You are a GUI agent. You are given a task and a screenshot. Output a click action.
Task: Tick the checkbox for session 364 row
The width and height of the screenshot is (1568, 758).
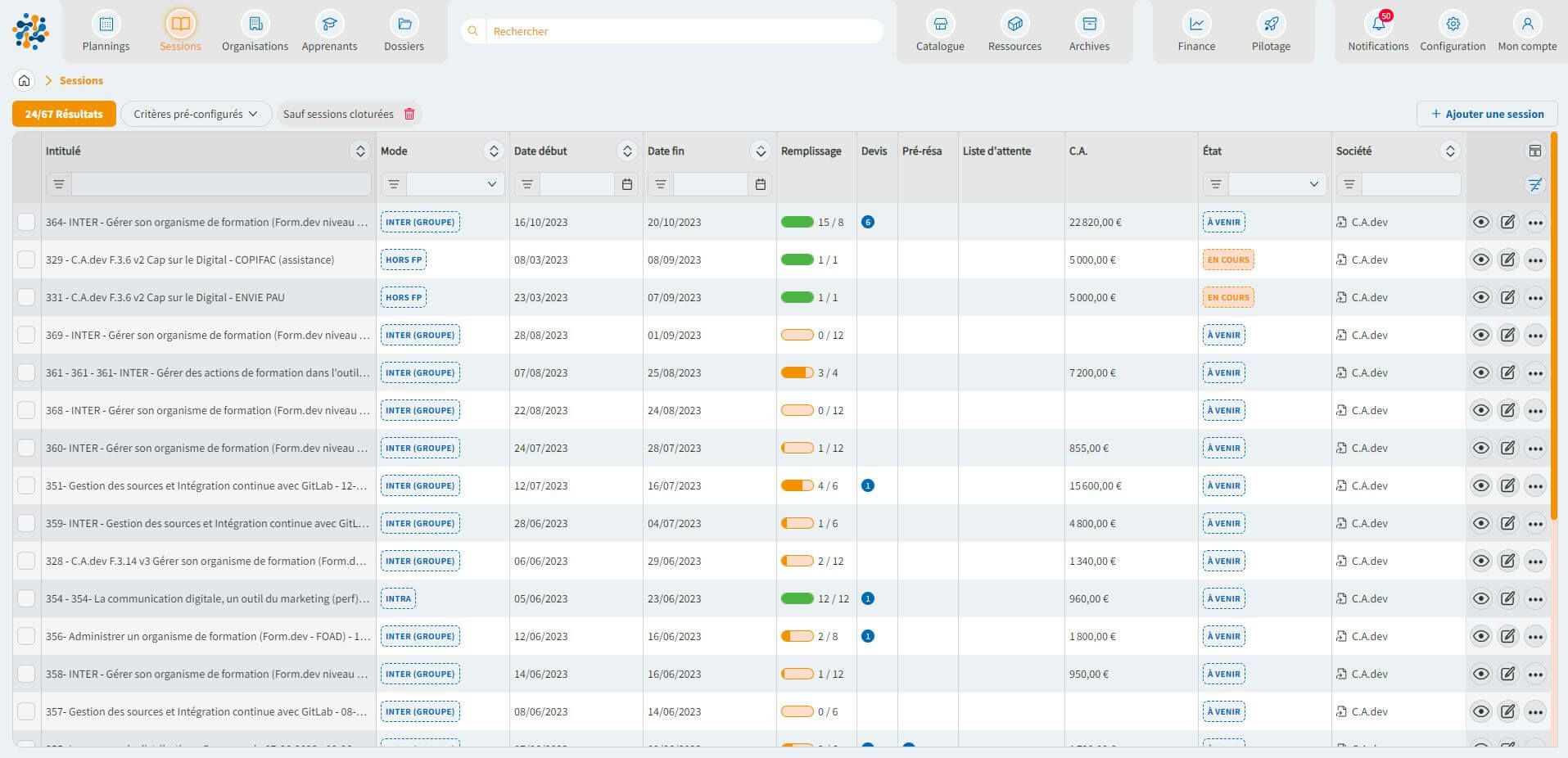[26, 223]
